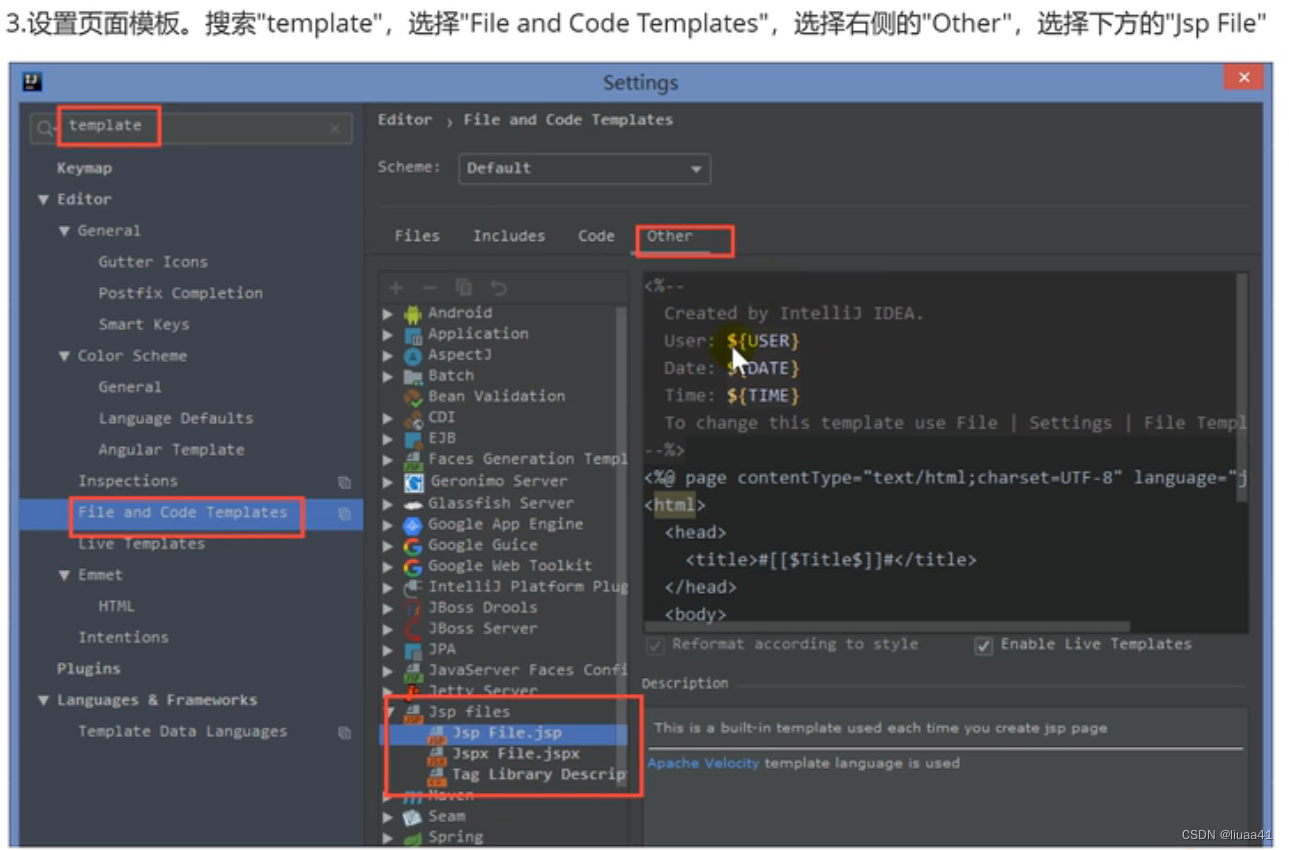Collapse the Emmet node

click(65, 576)
